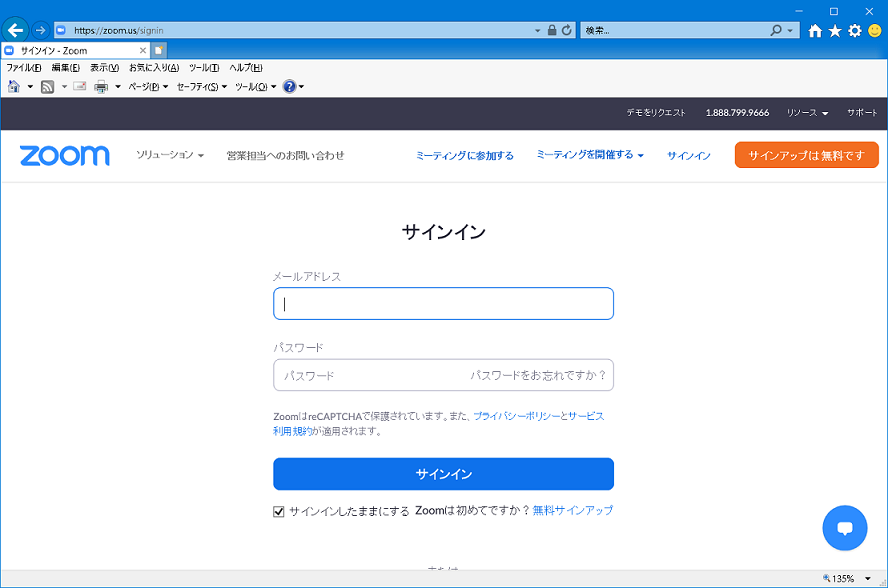This screenshot has width=888, height=588.
Task: Click the サインイン link in navigation
Action: tap(689, 155)
